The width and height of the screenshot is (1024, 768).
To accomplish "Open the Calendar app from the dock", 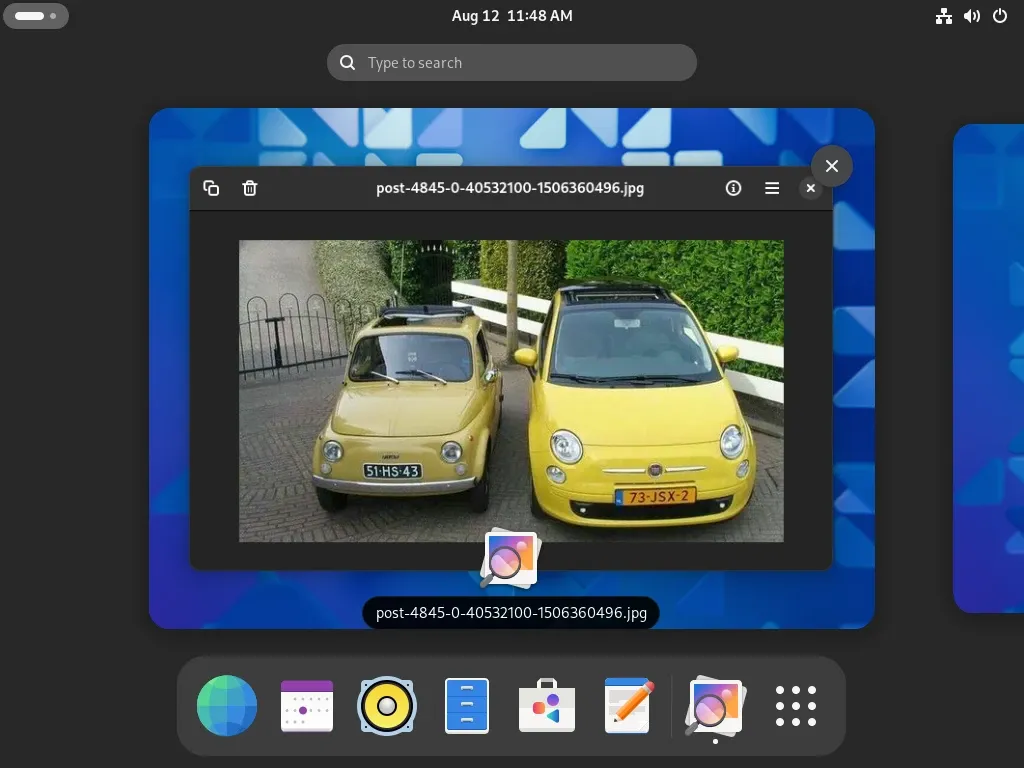I will 306,706.
